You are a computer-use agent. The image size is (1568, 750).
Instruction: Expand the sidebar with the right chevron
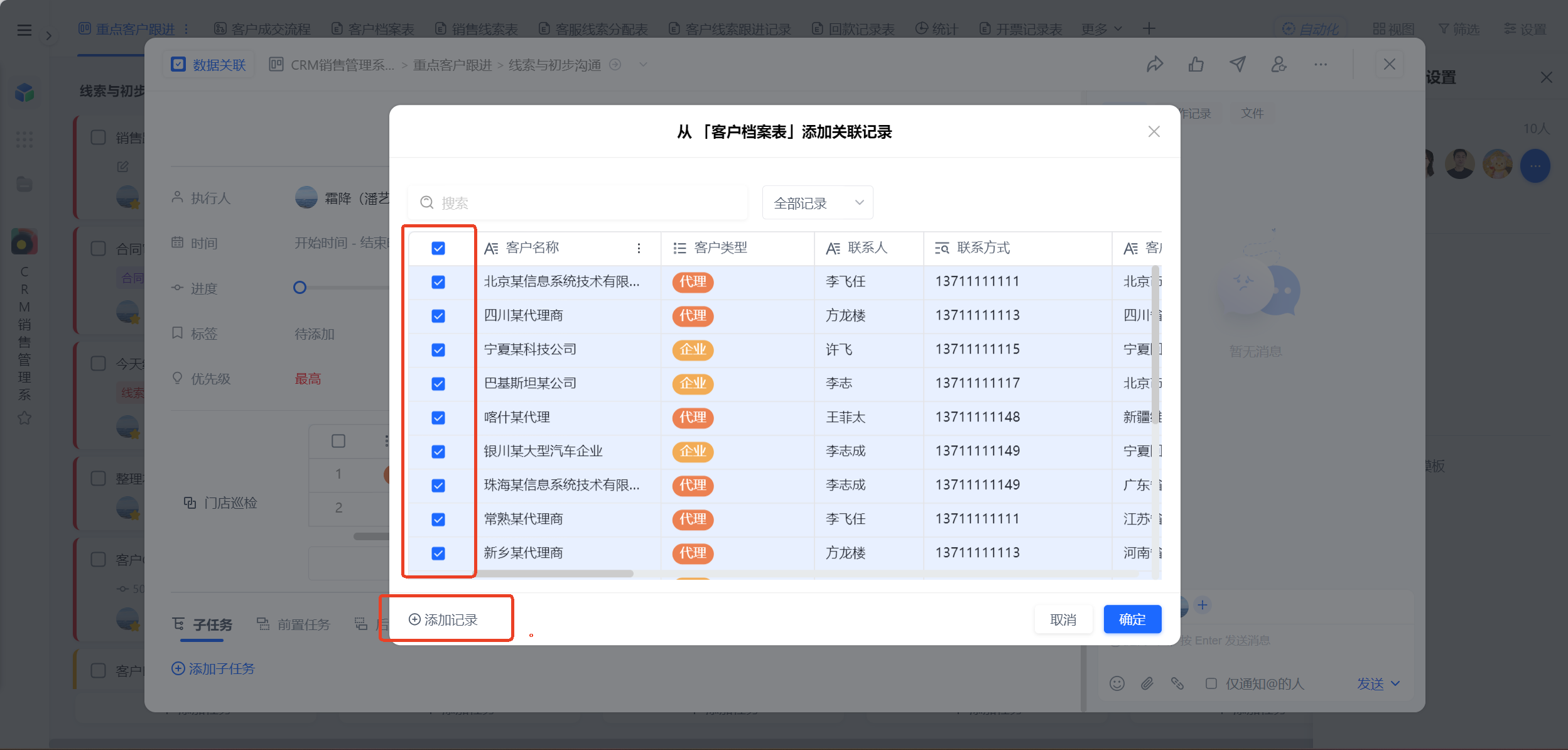[x=49, y=36]
